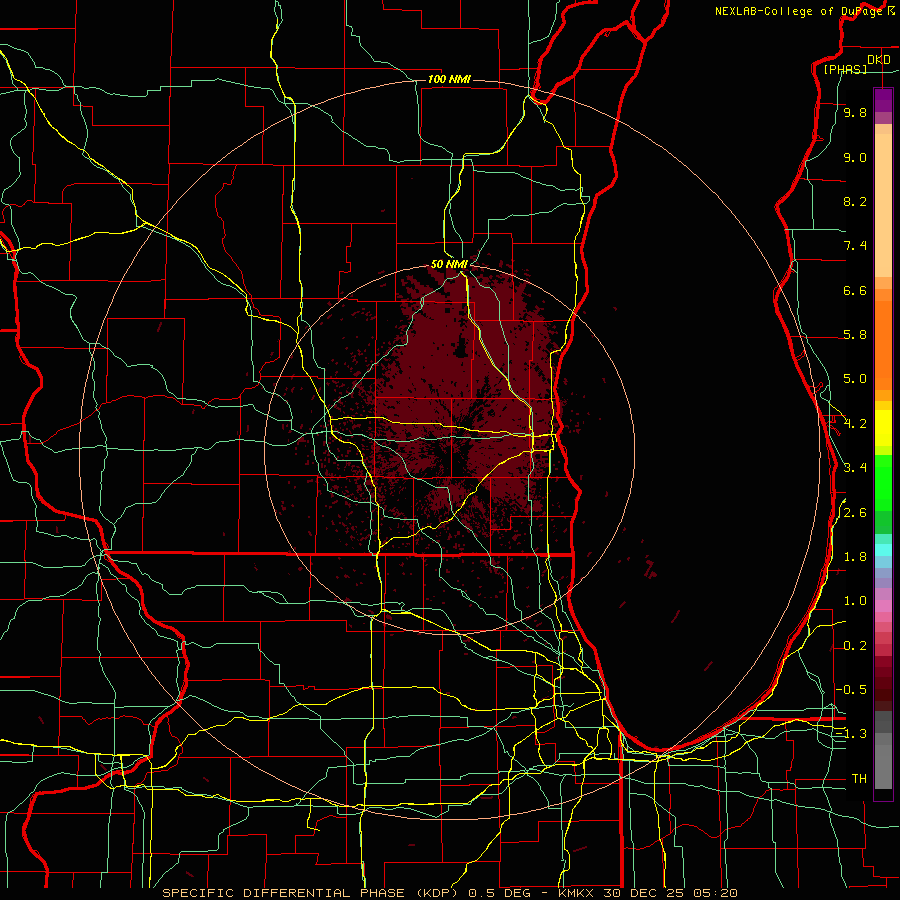900x900 pixels.
Task: Click the "50 NMI" range ring label
Action: 449,264
